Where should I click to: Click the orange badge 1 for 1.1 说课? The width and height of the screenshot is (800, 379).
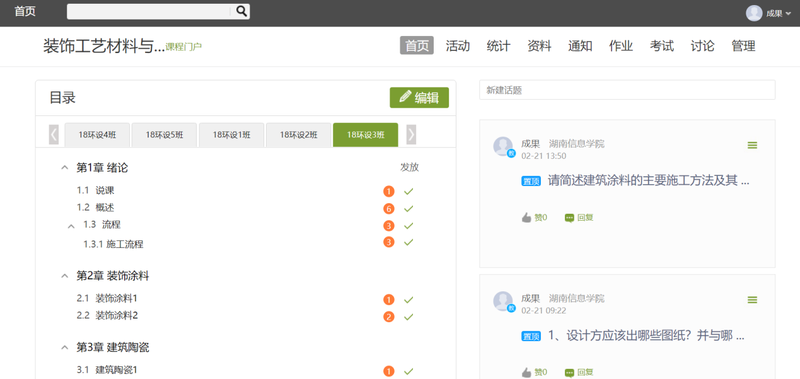pos(389,192)
